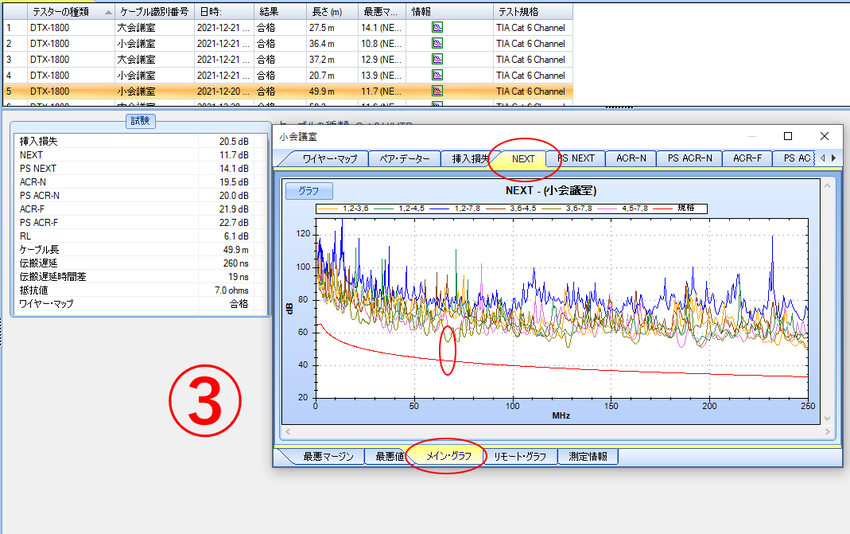Click the グラフ button
The image size is (850, 534).
308,191
